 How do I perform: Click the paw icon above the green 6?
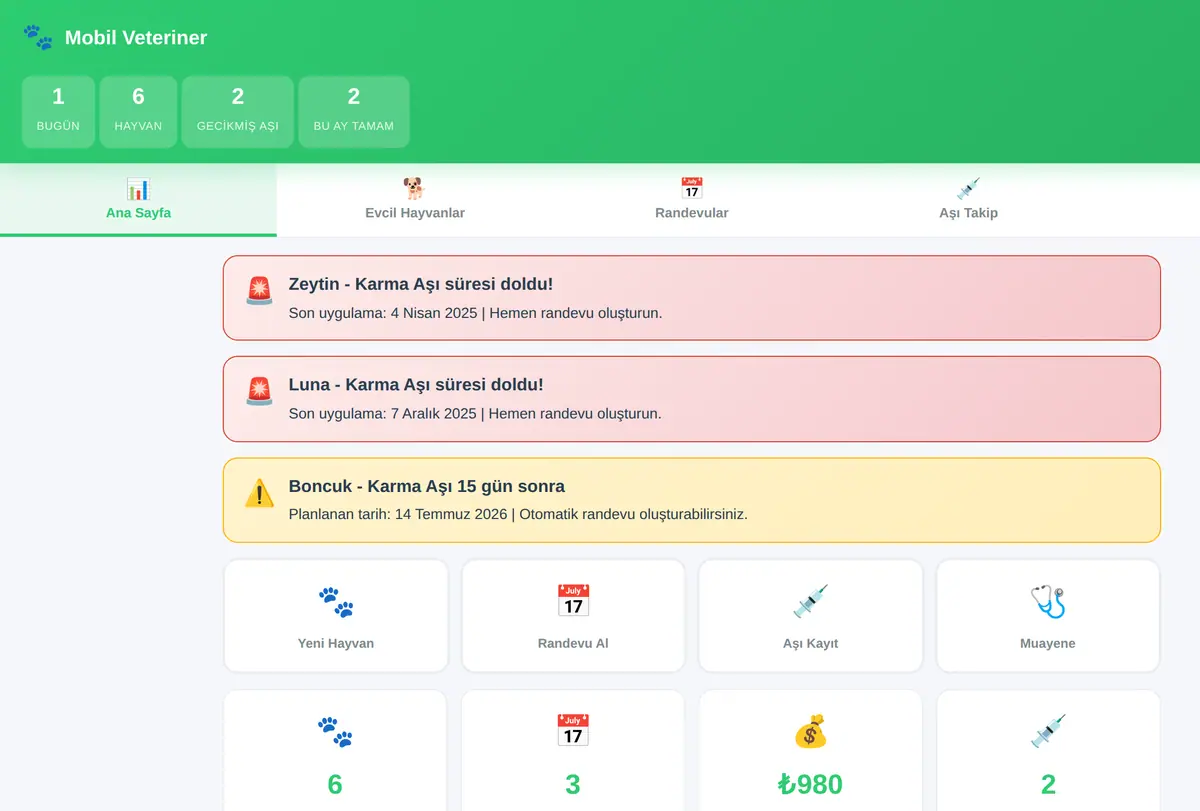click(335, 732)
